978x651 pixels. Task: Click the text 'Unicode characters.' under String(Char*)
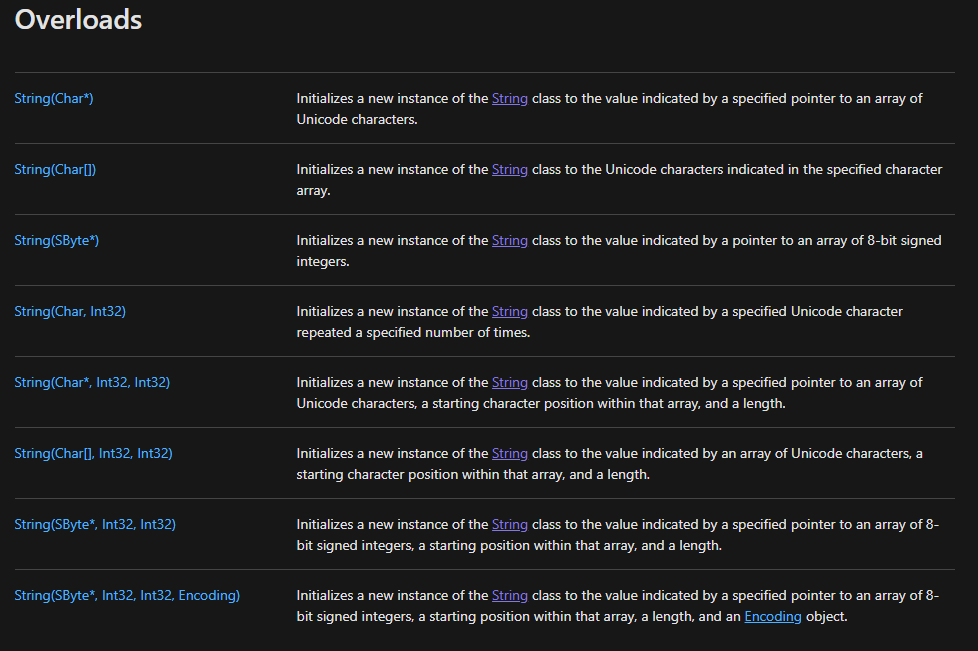click(357, 120)
